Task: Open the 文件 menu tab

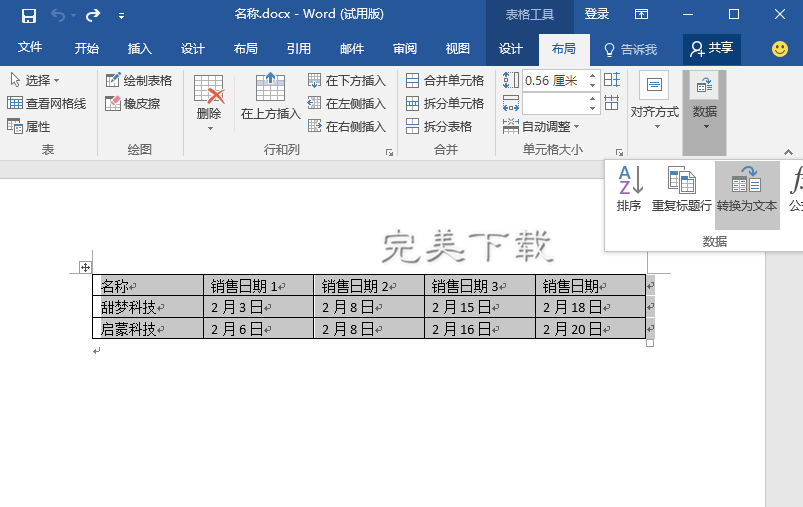Action: pos(30,48)
